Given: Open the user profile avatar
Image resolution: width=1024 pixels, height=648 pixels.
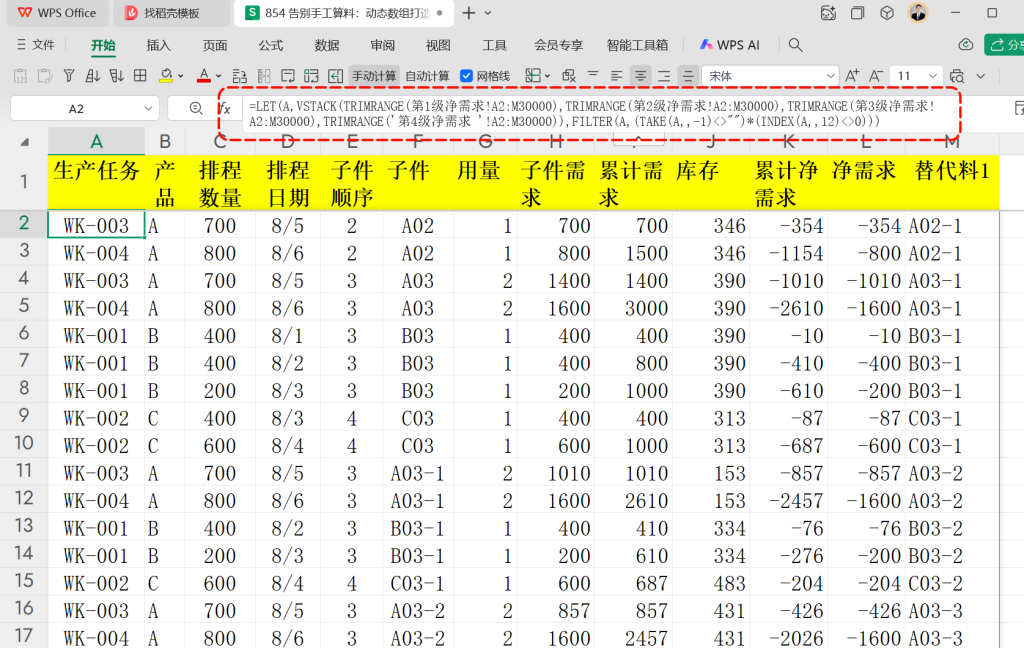Looking at the screenshot, I should tap(918, 12).
